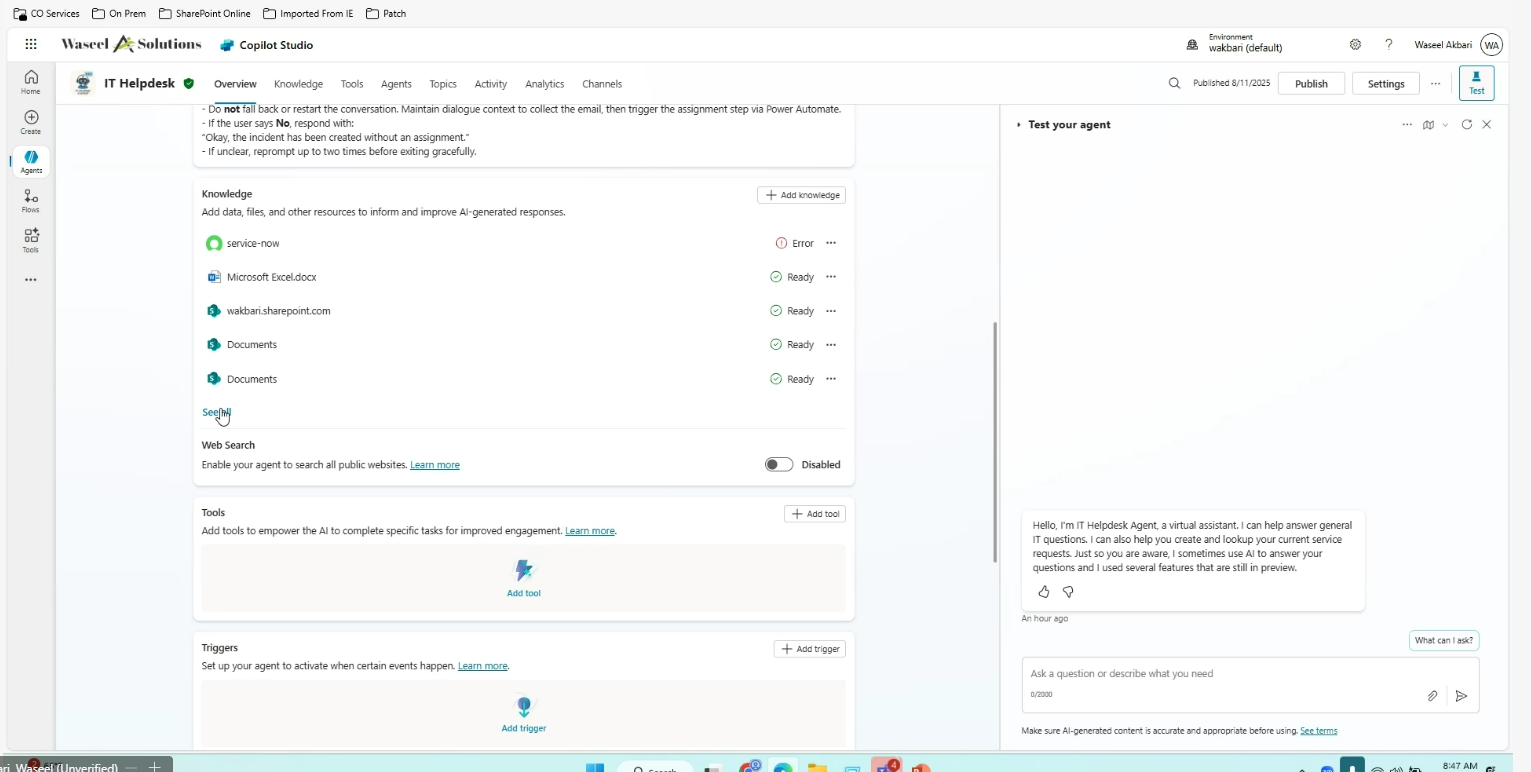The height and width of the screenshot is (772, 1531).
Task: Open more options for Microsoft Excel.docx
Action: [x=831, y=277]
